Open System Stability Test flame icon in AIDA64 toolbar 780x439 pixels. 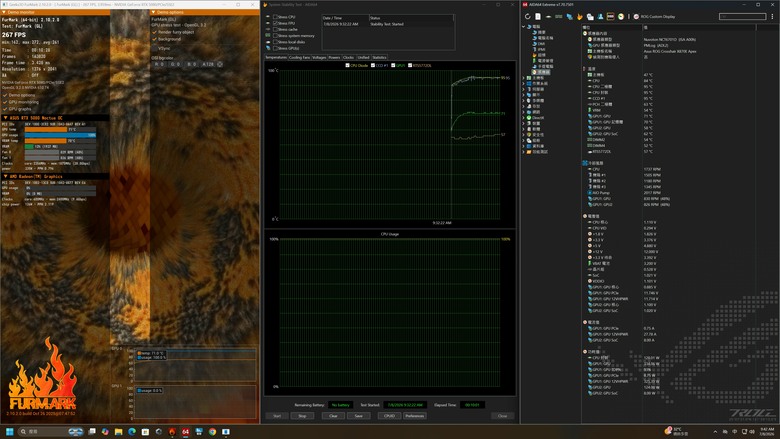pyautogui.click(x=580, y=16)
